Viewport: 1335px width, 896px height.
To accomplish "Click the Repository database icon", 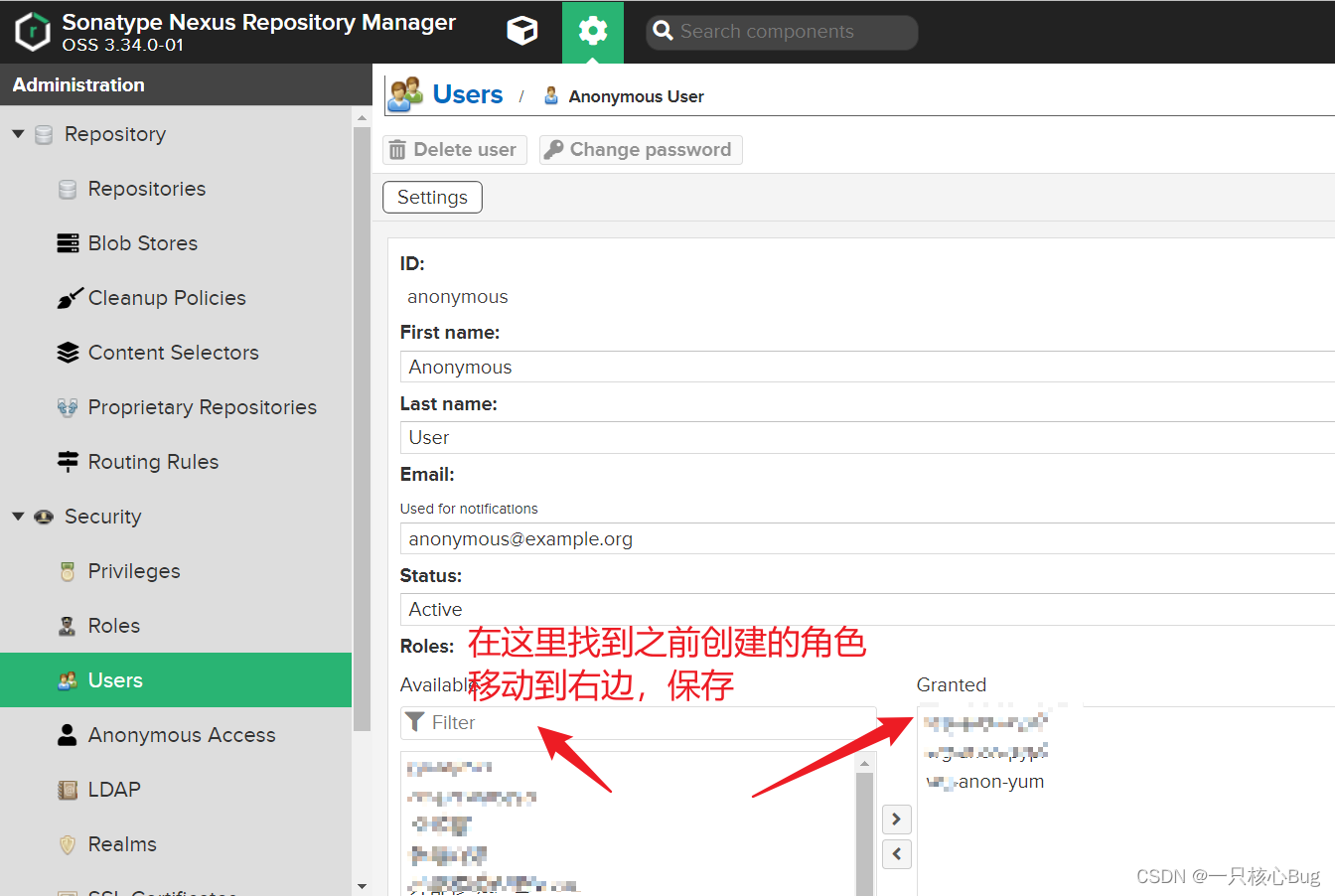I will click(44, 134).
